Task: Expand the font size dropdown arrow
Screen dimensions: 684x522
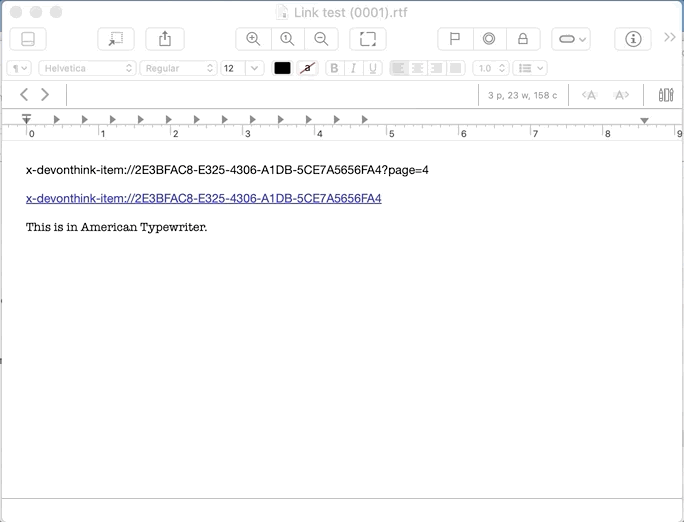Action: (x=255, y=68)
